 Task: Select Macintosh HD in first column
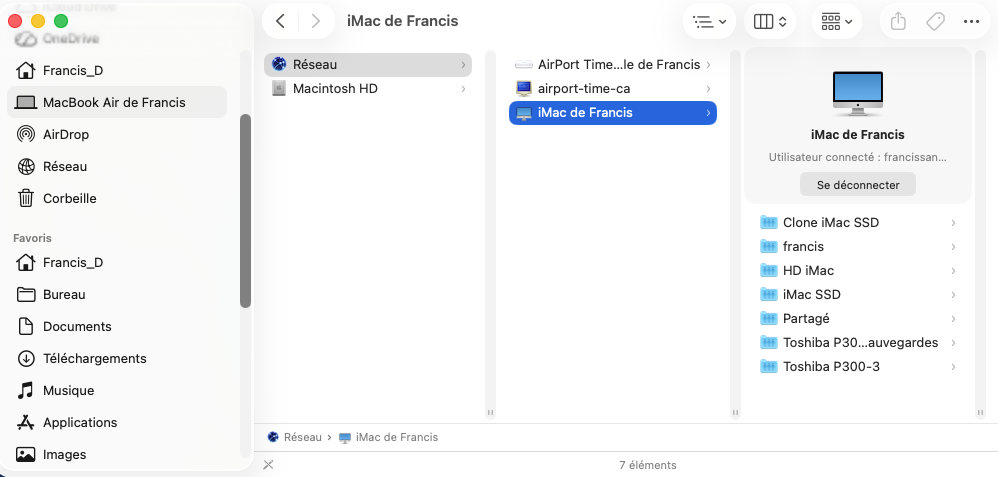(334, 88)
